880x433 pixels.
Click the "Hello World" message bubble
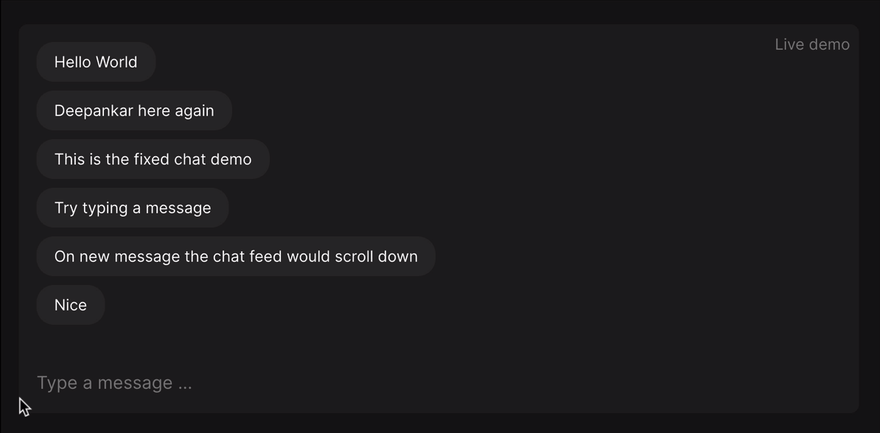point(96,62)
